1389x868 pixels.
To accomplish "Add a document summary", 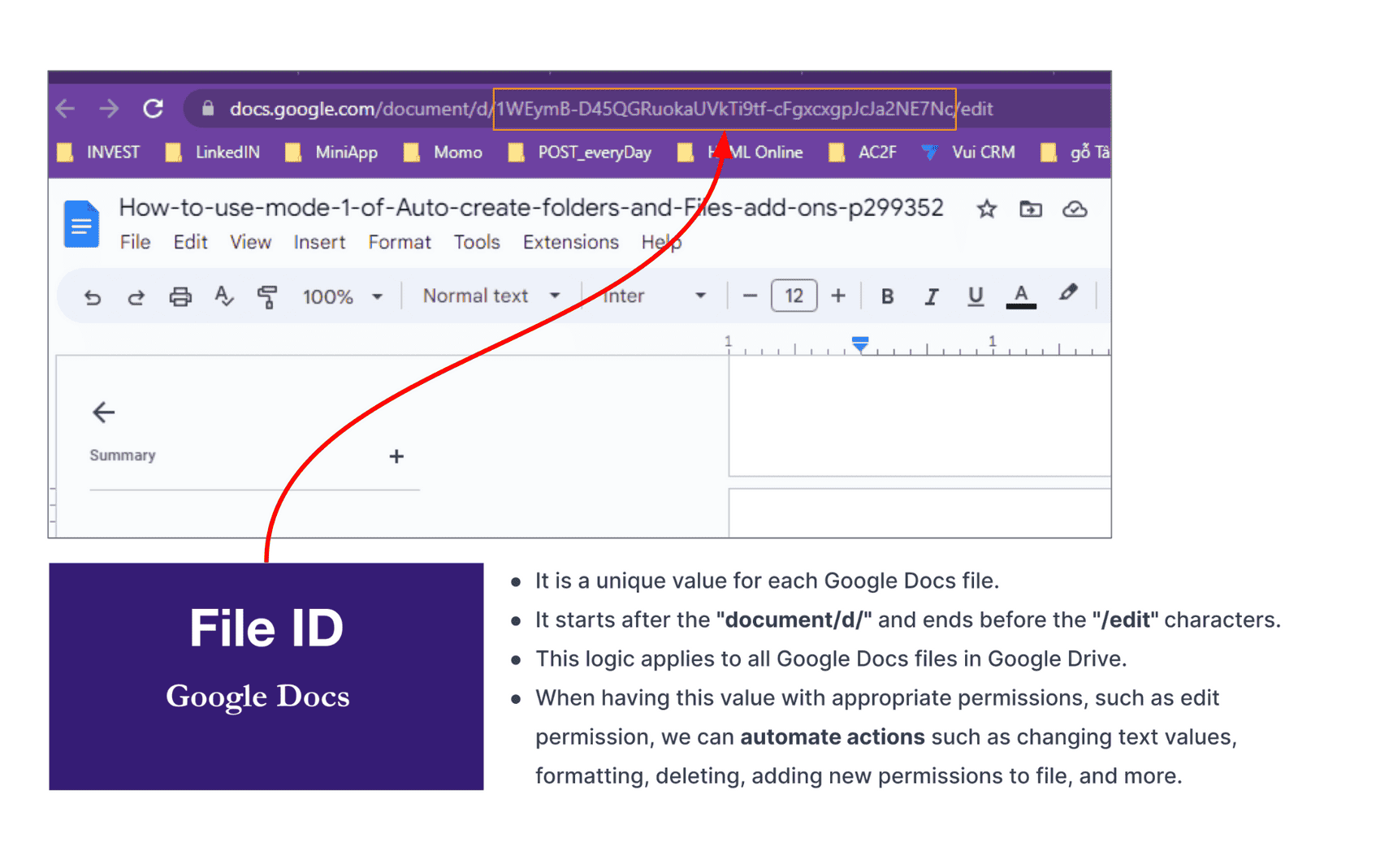I will click(396, 456).
